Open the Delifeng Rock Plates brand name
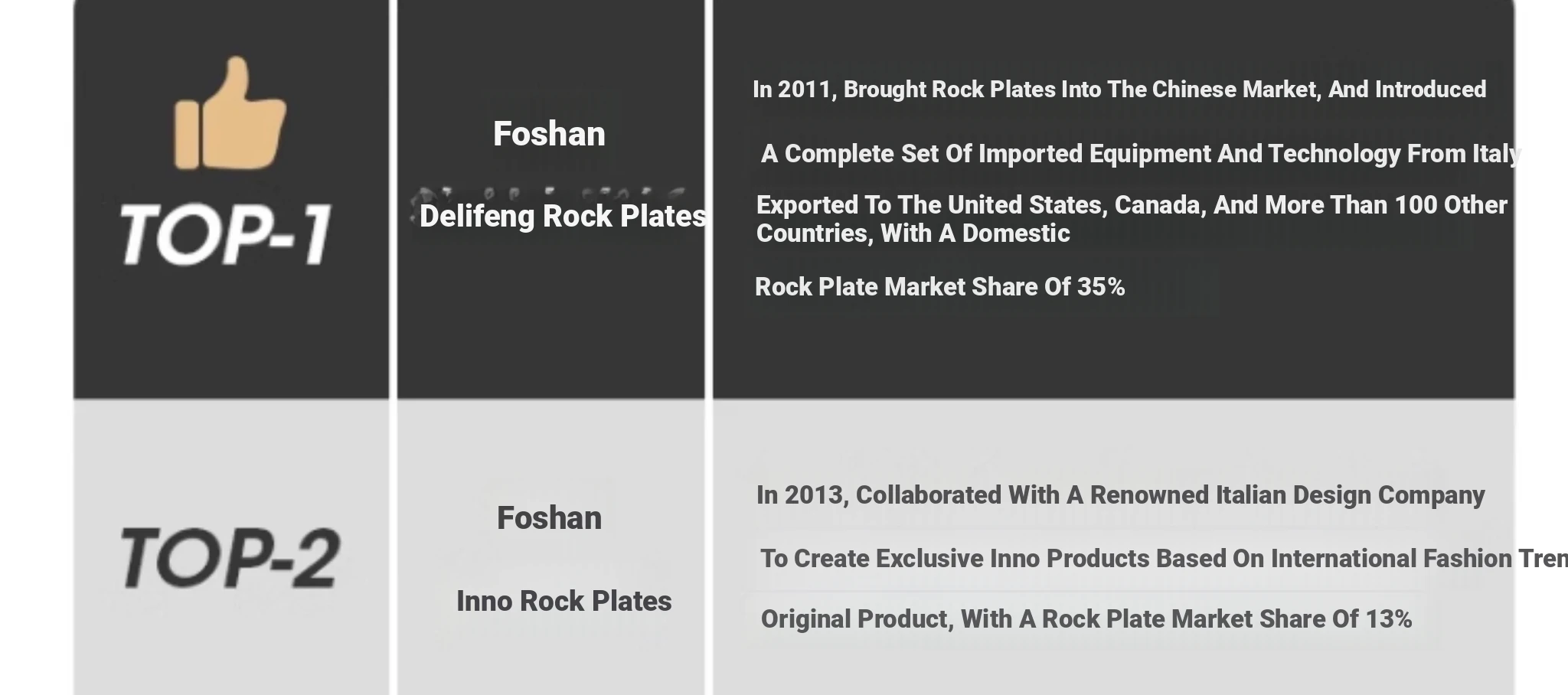The image size is (1568, 695). [563, 216]
